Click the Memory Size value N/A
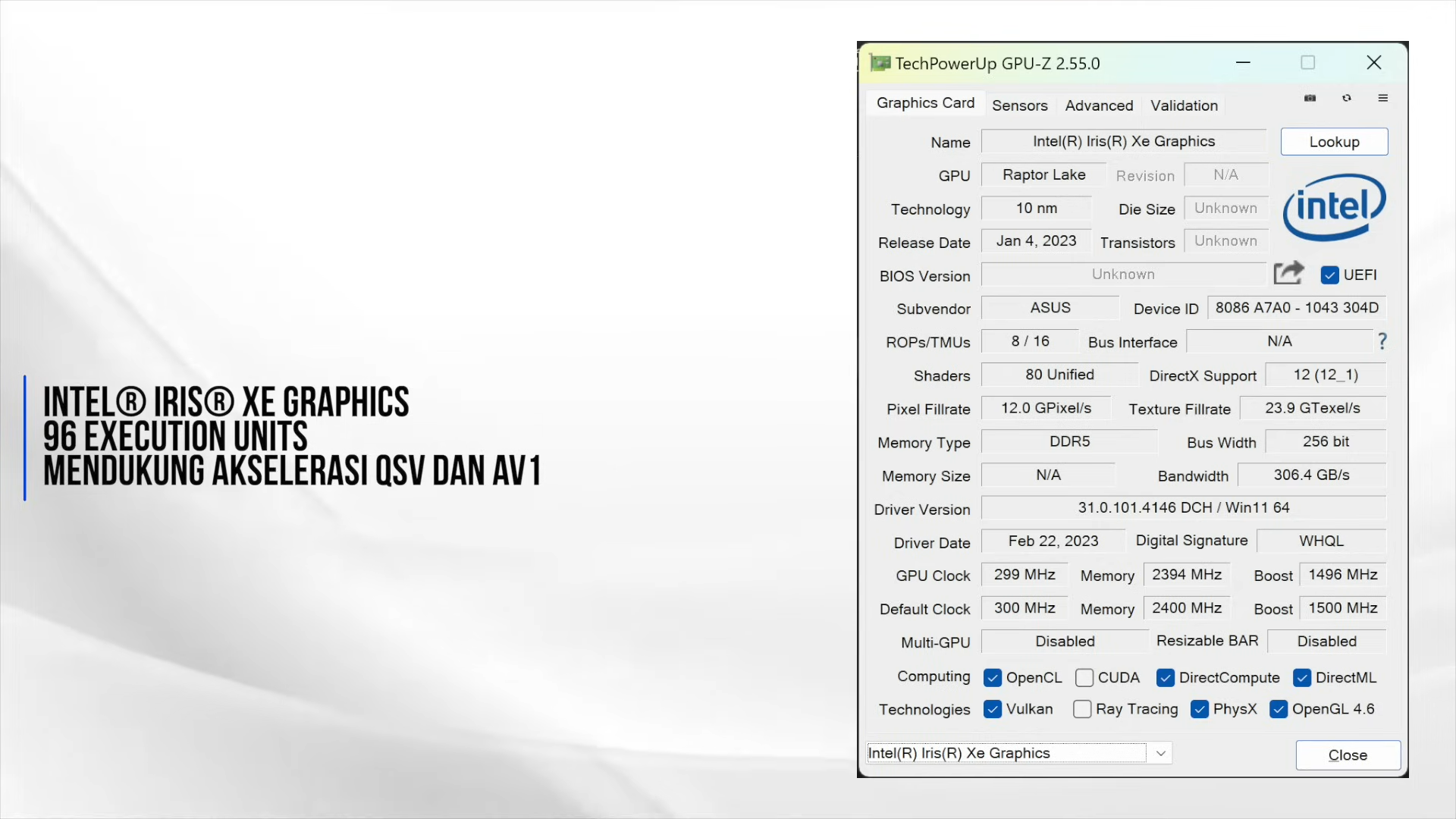This screenshot has width=1456, height=819. (x=1048, y=475)
